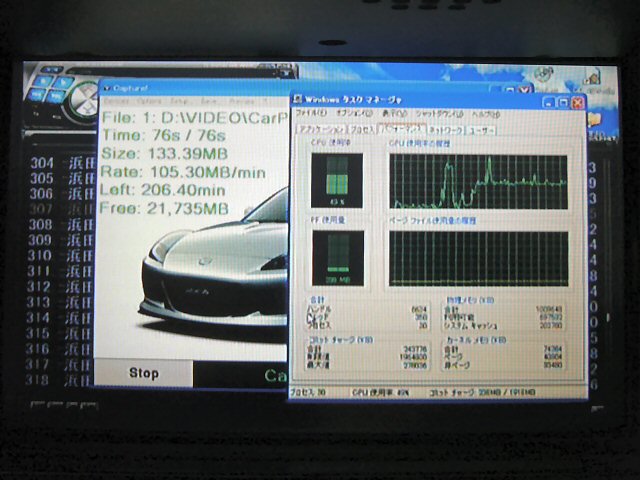Open the top-right corner desktop icon
Image resolution: width=640 pixels, height=480 pixels.
coord(592,78)
